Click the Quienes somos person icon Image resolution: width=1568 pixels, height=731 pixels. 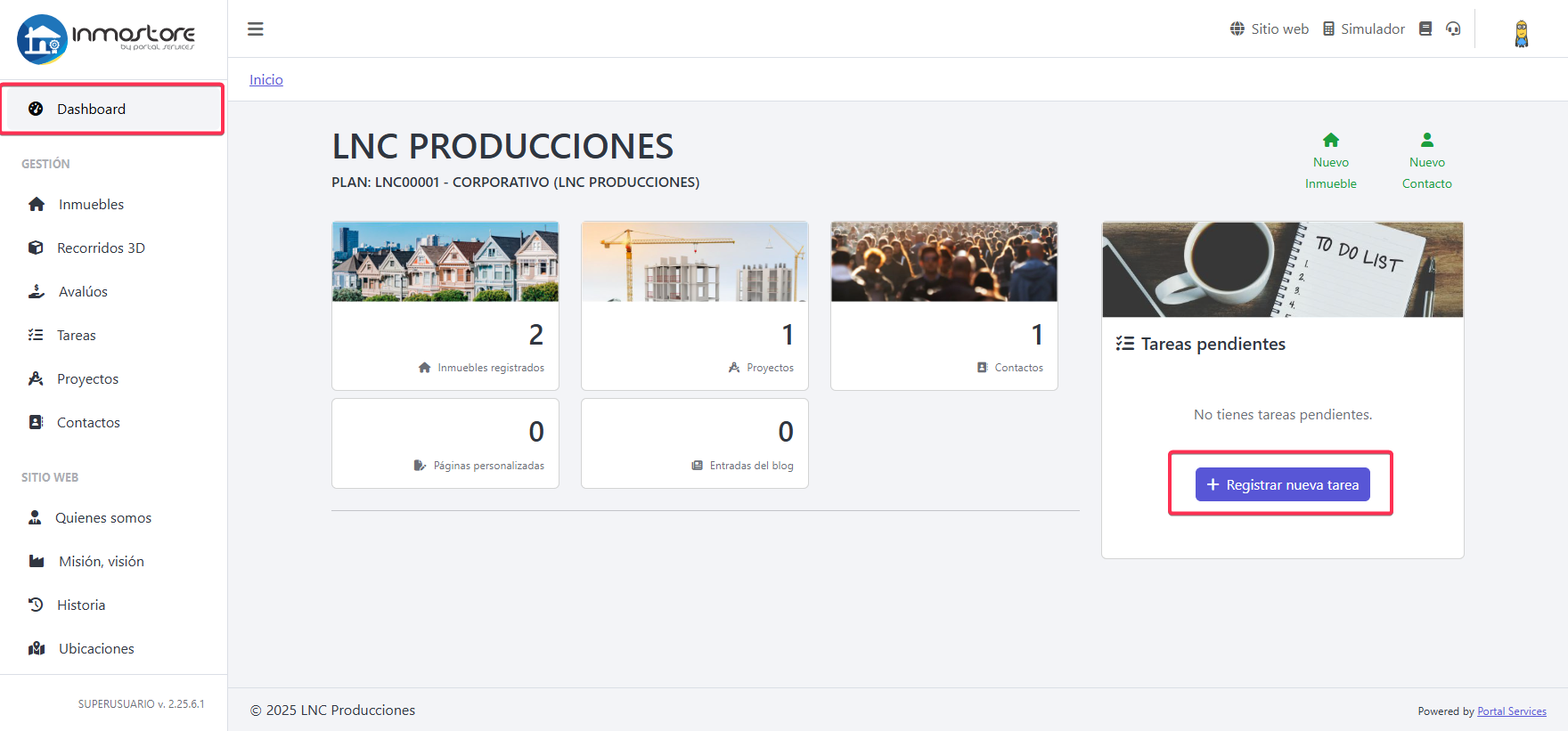tap(35, 517)
